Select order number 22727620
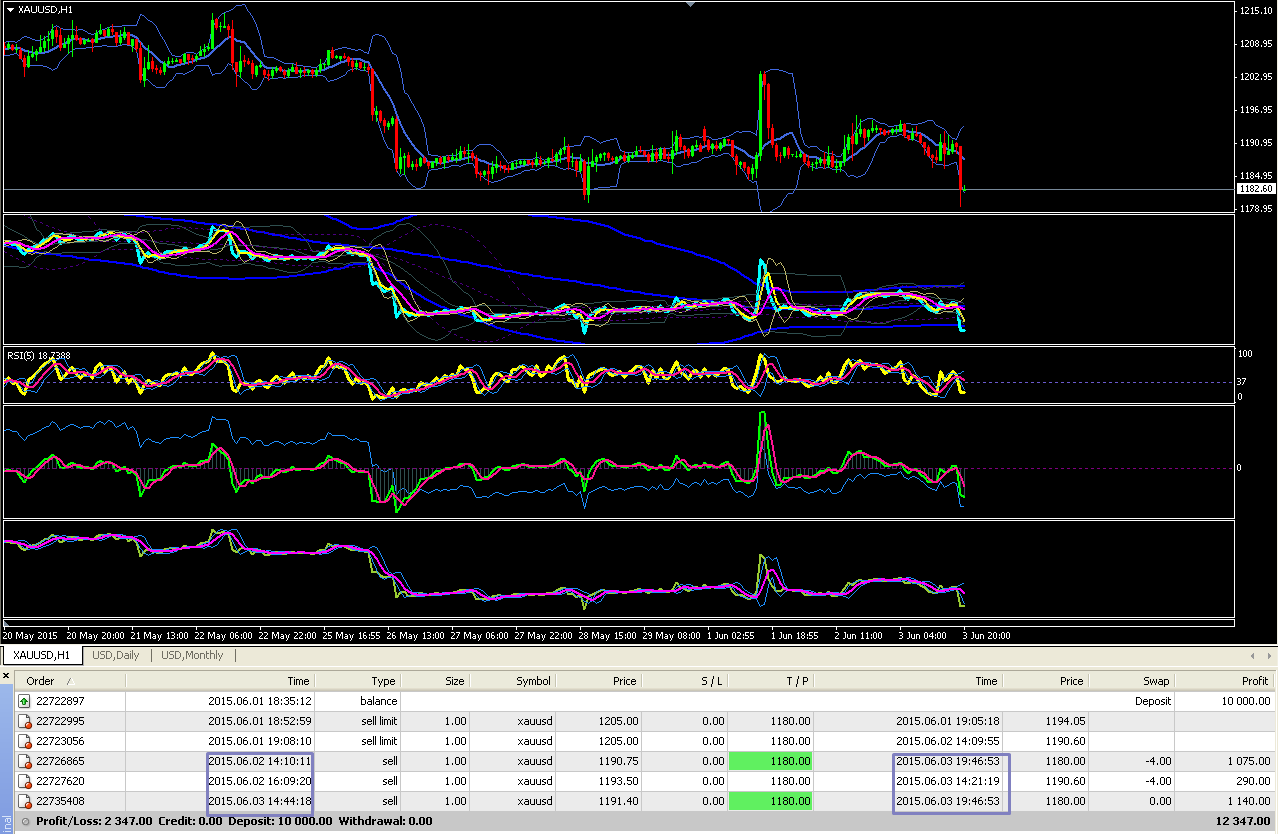1278x834 pixels. coord(61,781)
